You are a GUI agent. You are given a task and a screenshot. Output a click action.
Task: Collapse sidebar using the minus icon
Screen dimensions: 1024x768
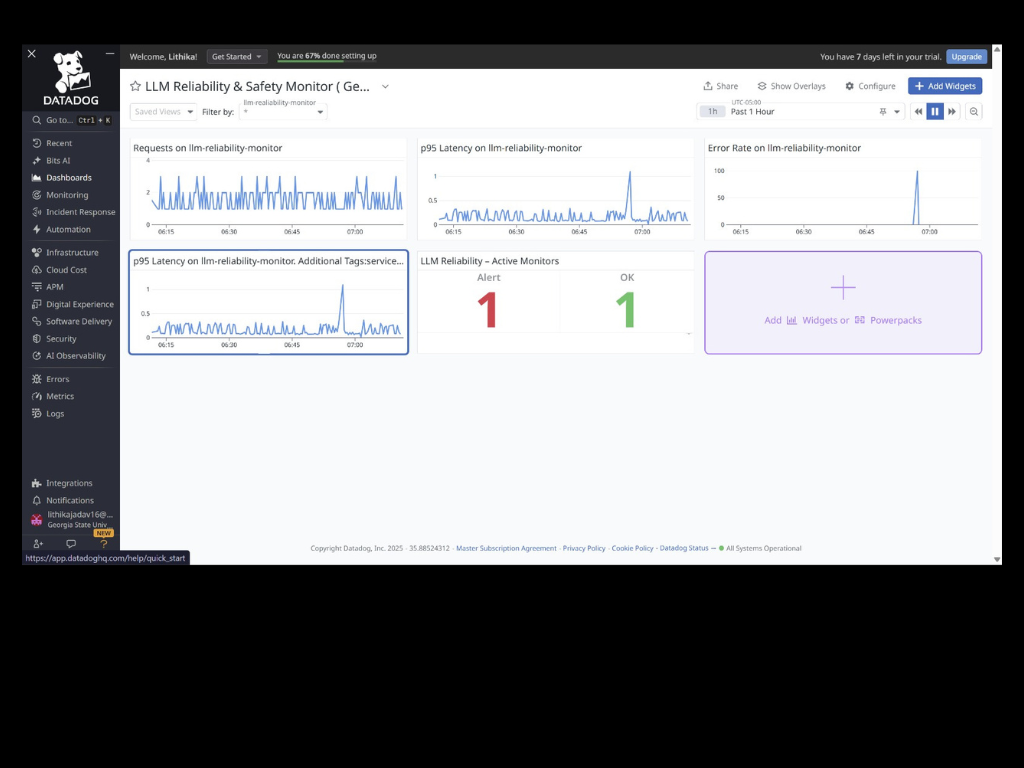(110, 54)
